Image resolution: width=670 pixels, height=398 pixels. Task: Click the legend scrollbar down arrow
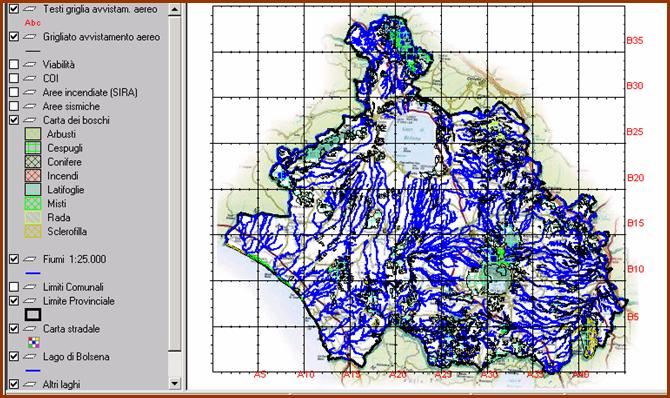(x=174, y=383)
